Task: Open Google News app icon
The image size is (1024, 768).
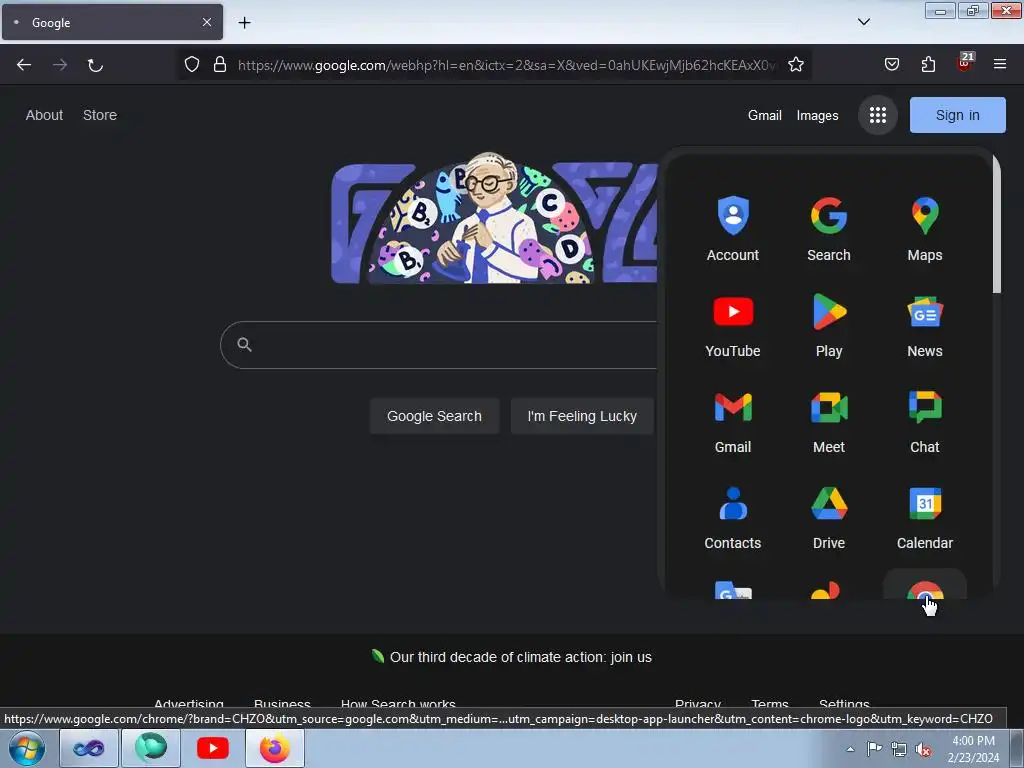Action: [925, 325]
